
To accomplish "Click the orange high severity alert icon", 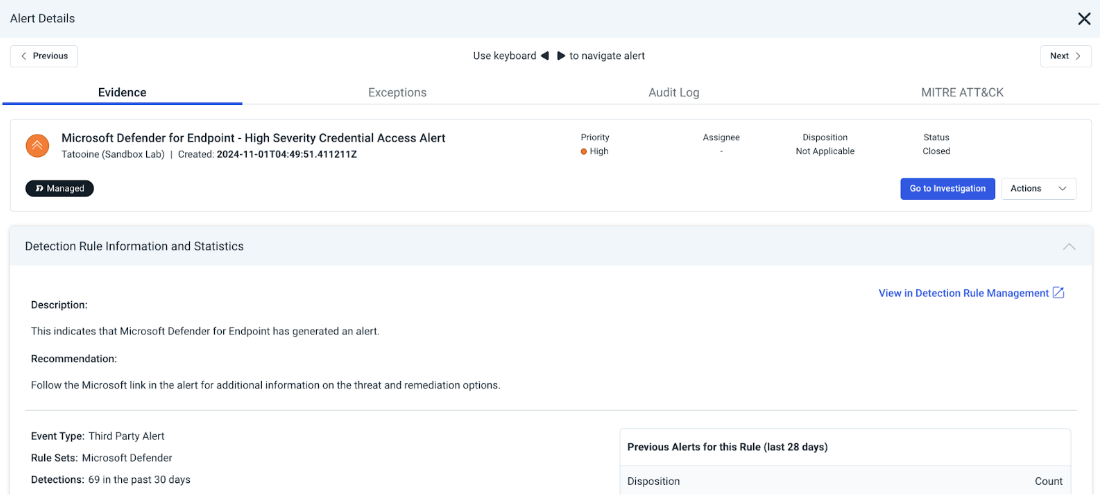I will click(37, 146).
